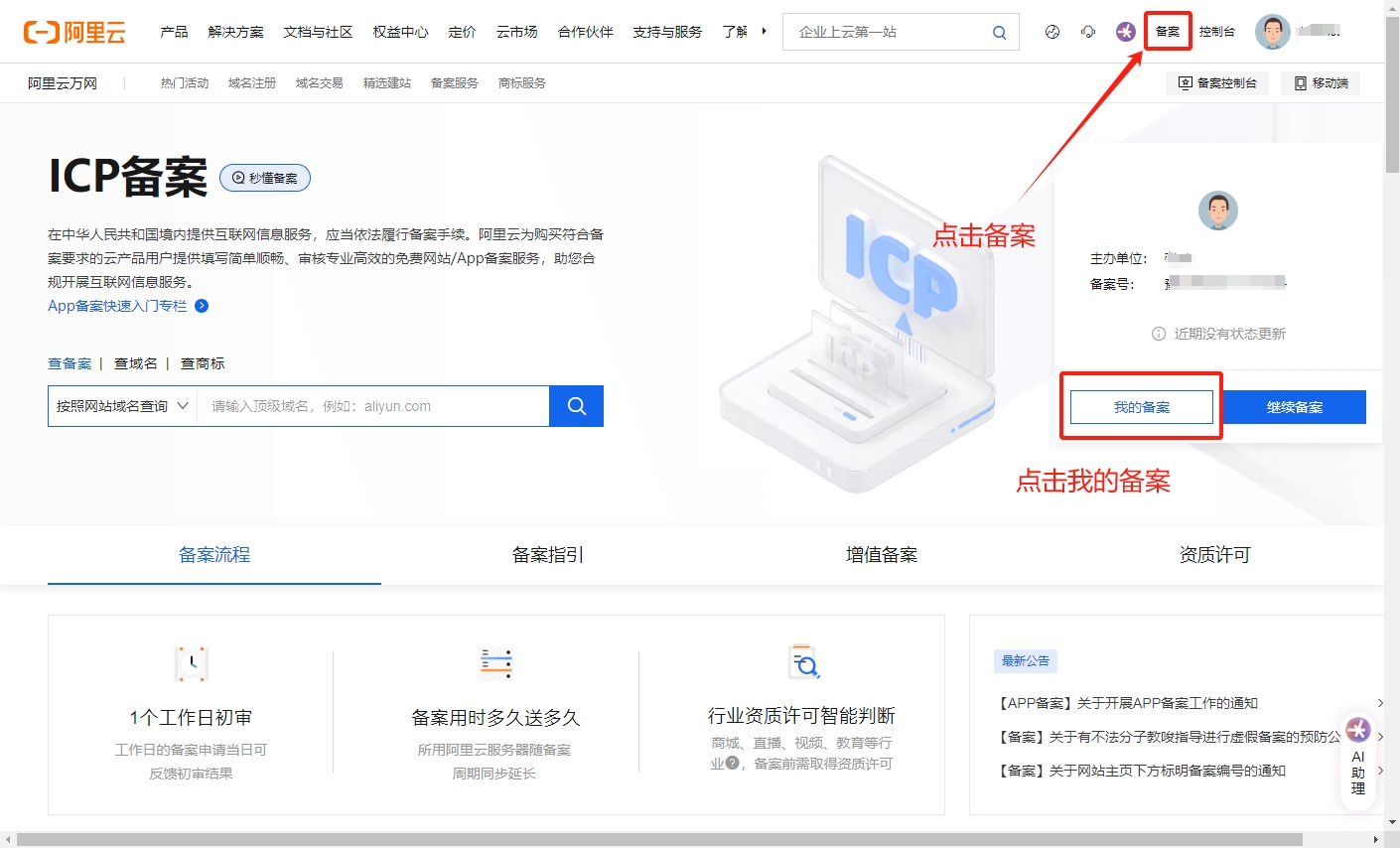Click the blue domain search magnifier button
This screenshot has width=1400, height=848.
click(x=576, y=405)
